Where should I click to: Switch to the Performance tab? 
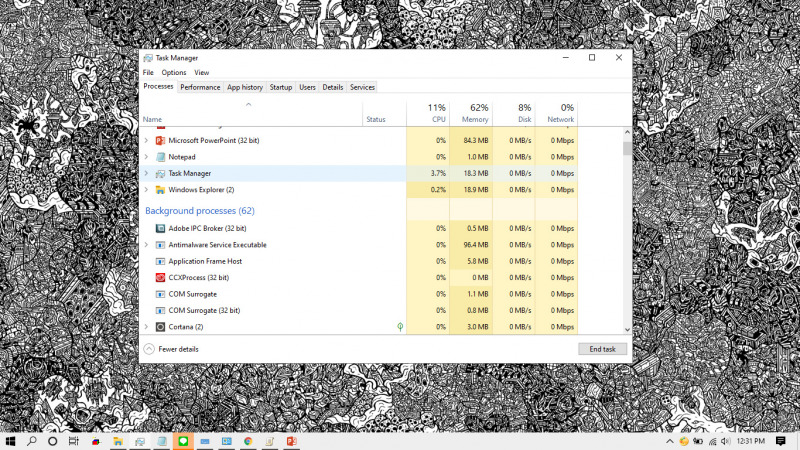200,87
